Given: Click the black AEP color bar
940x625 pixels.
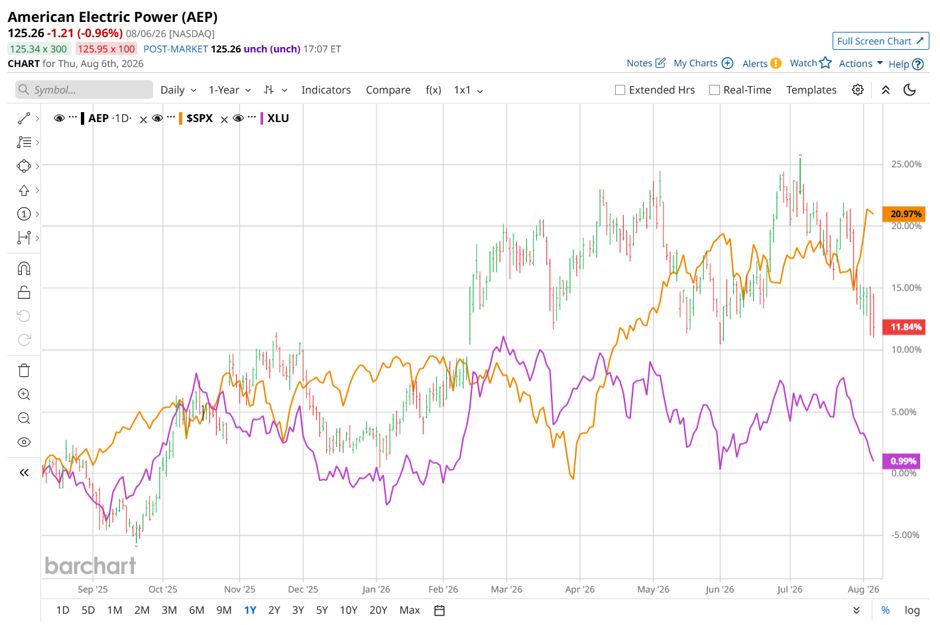Looking at the screenshot, I should pos(82,118).
